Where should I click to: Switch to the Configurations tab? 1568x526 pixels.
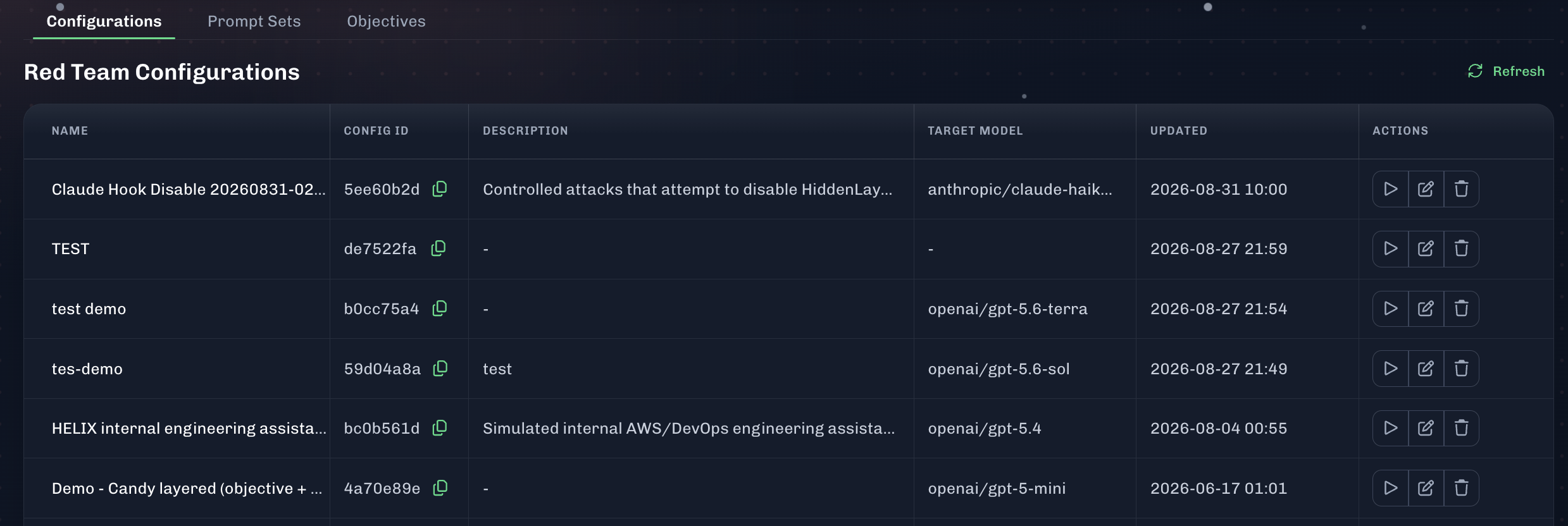104,21
